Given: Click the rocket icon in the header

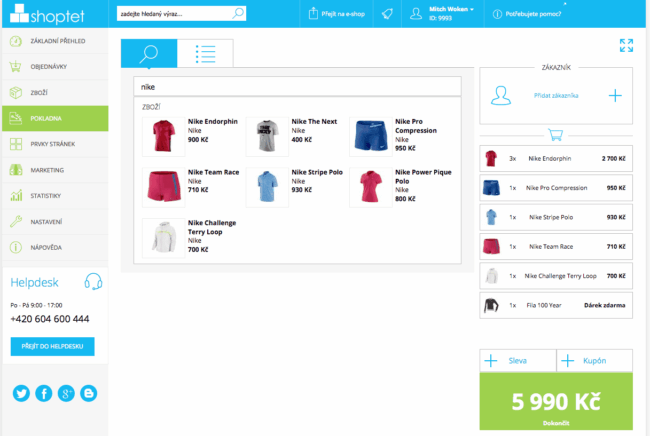Looking at the screenshot, I should coord(387,14).
